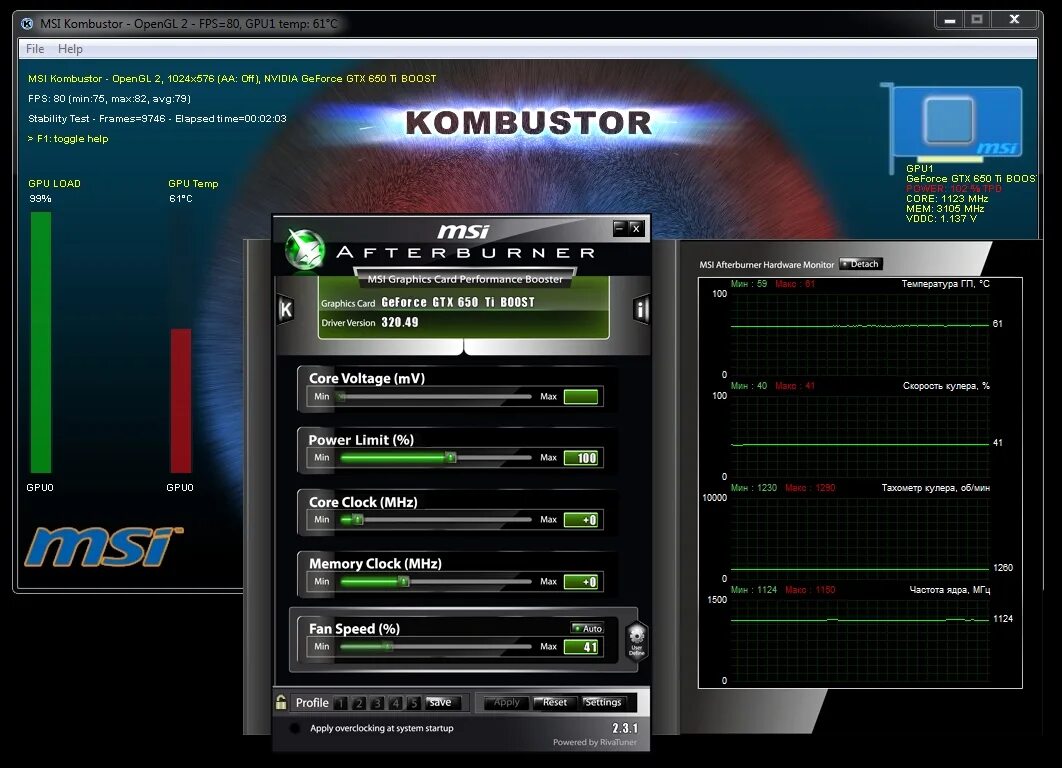Select profile slot 1
The height and width of the screenshot is (768, 1062).
pyautogui.click(x=341, y=703)
